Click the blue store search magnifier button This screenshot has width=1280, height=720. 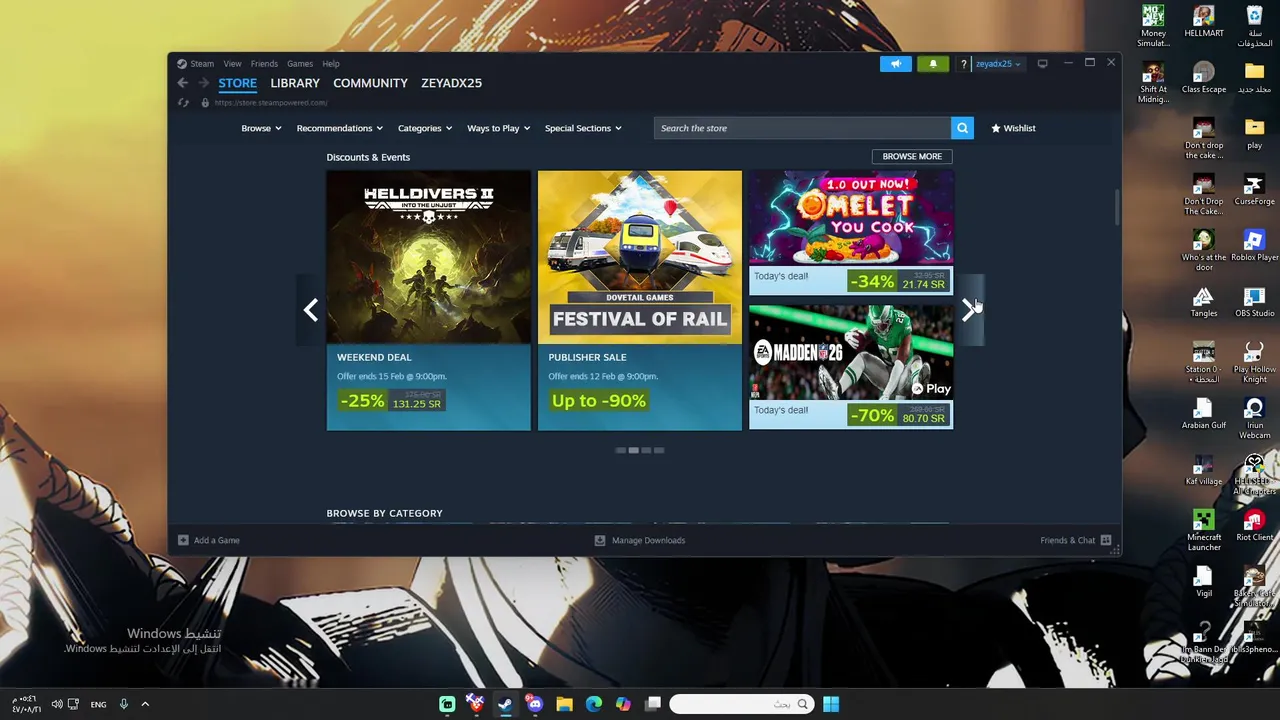(x=962, y=128)
